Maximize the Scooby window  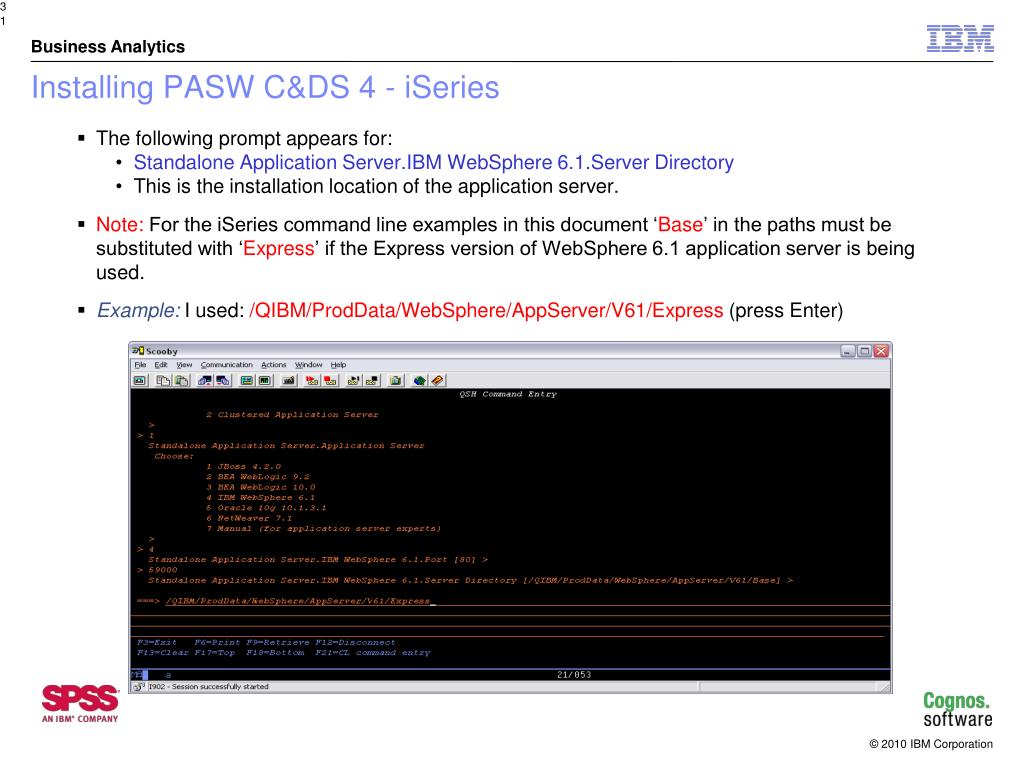pos(864,351)
